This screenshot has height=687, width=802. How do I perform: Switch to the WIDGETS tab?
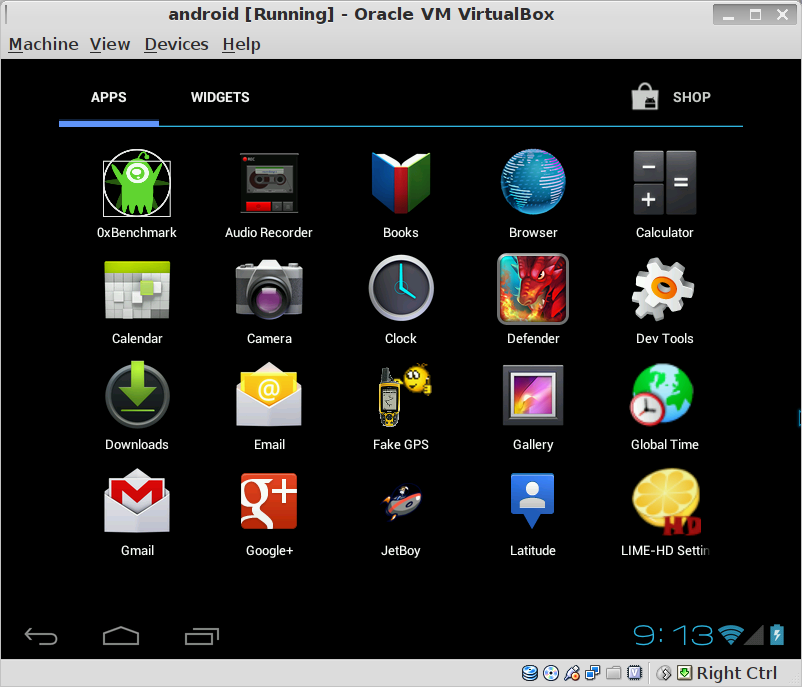pos(220,97)
